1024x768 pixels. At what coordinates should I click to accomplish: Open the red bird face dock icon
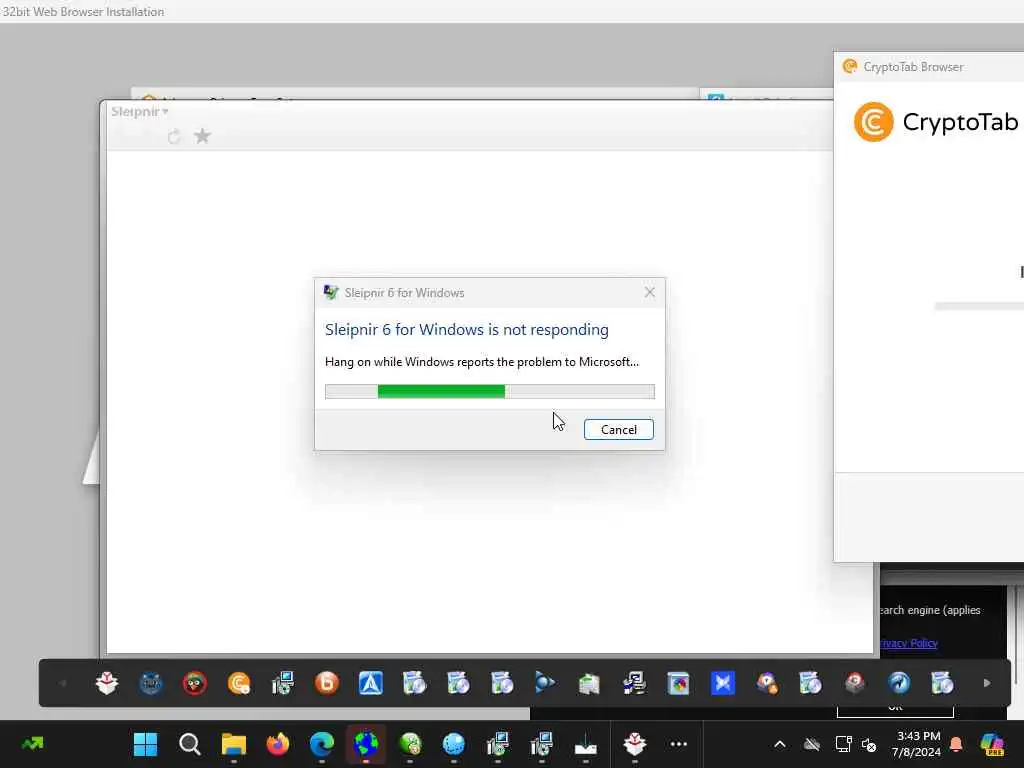coord(195,683)
